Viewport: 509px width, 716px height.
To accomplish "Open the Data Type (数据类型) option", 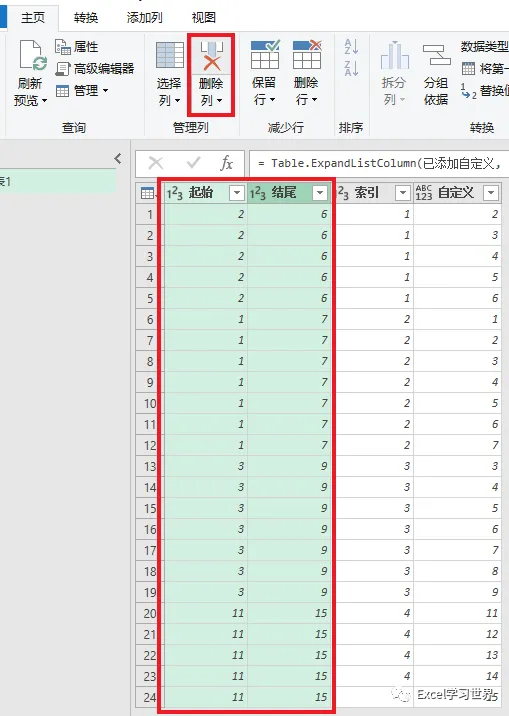I will (484, 47).
